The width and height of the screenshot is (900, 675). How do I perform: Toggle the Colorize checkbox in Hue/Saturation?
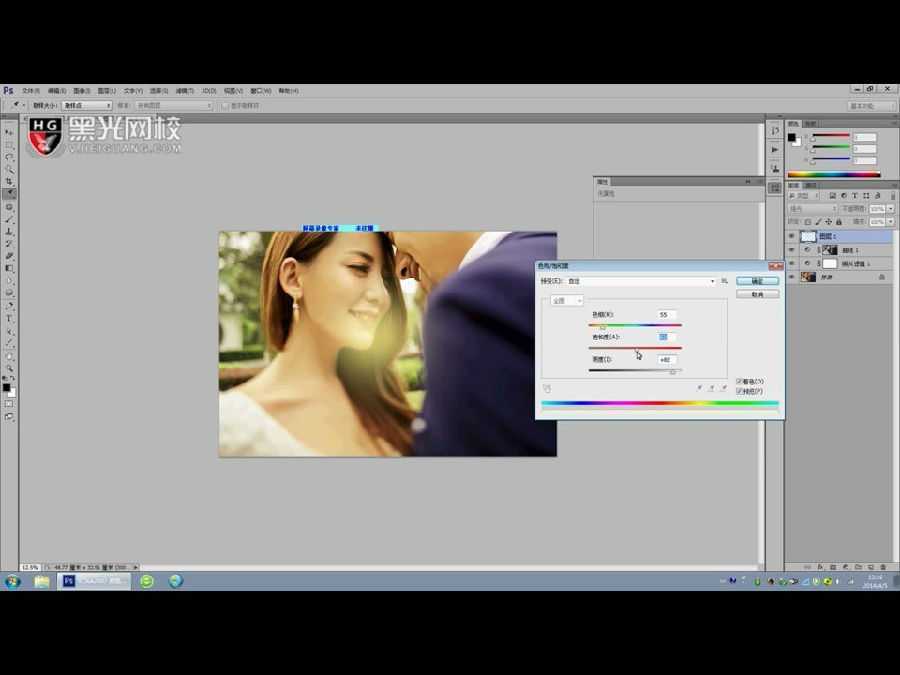(739, 381)
